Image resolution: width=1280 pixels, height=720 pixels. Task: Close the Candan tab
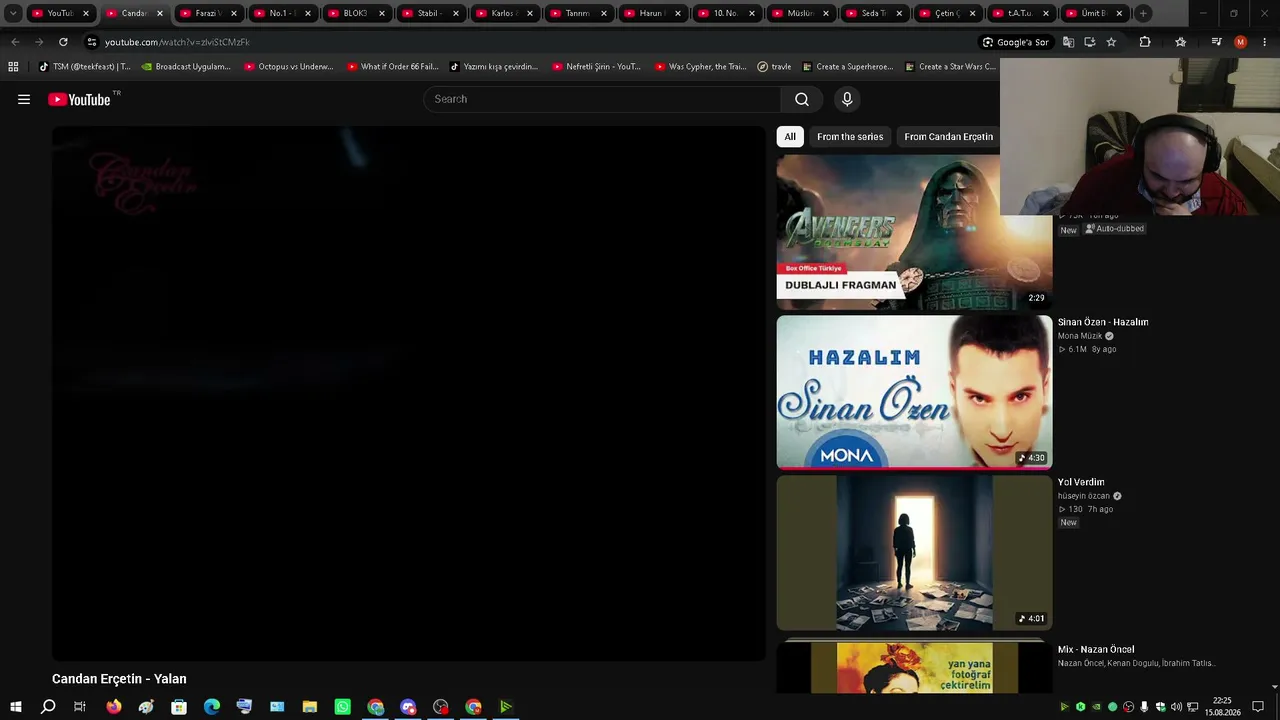tap(159, 13)
